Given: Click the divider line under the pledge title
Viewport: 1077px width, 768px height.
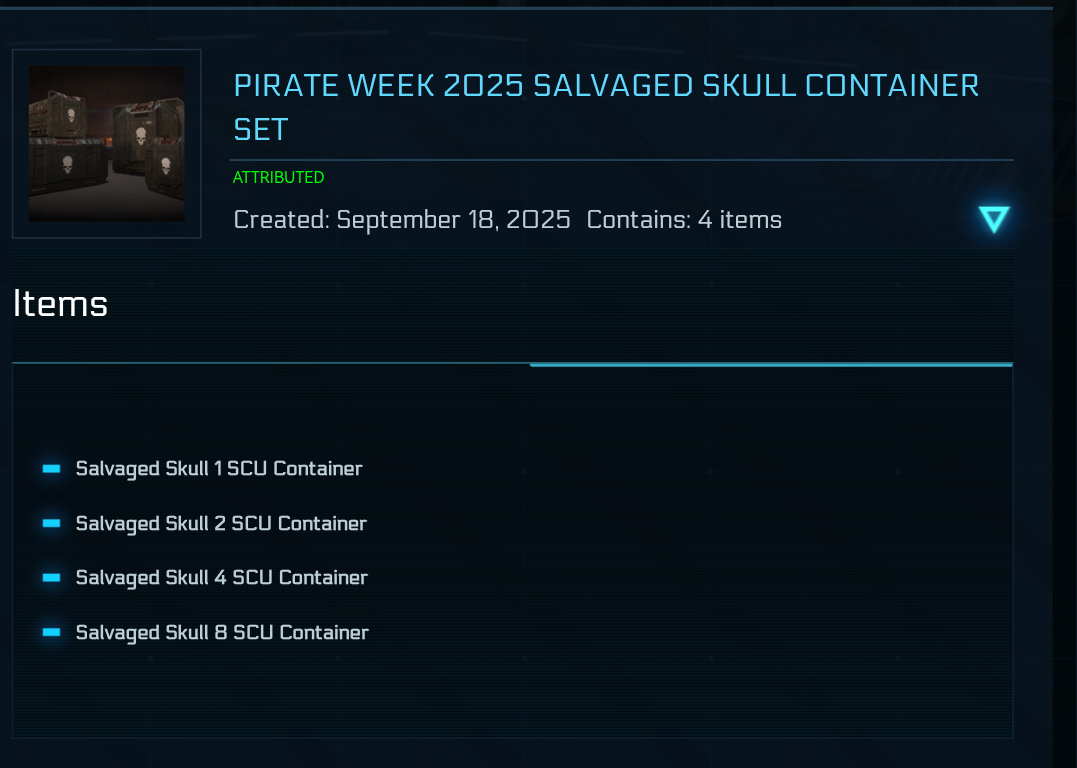Looking at the screenshot, I should coord(621,160).
